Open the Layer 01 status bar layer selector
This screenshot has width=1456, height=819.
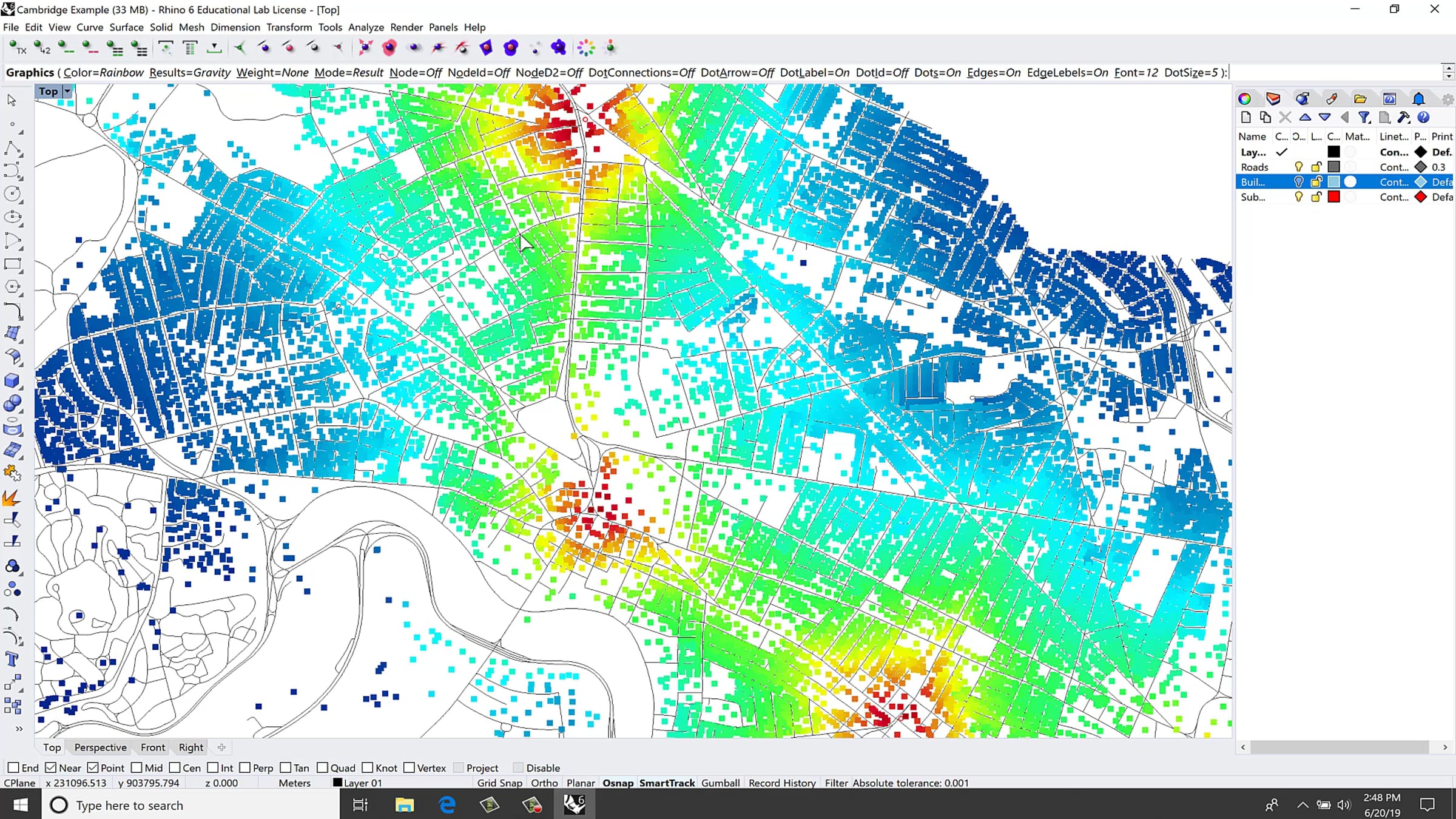pyautogui.click(x=358, y=783)
